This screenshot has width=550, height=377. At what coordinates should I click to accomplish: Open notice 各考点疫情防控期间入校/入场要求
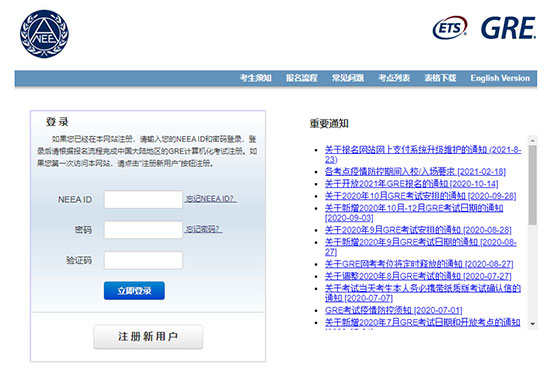point(415,172)
